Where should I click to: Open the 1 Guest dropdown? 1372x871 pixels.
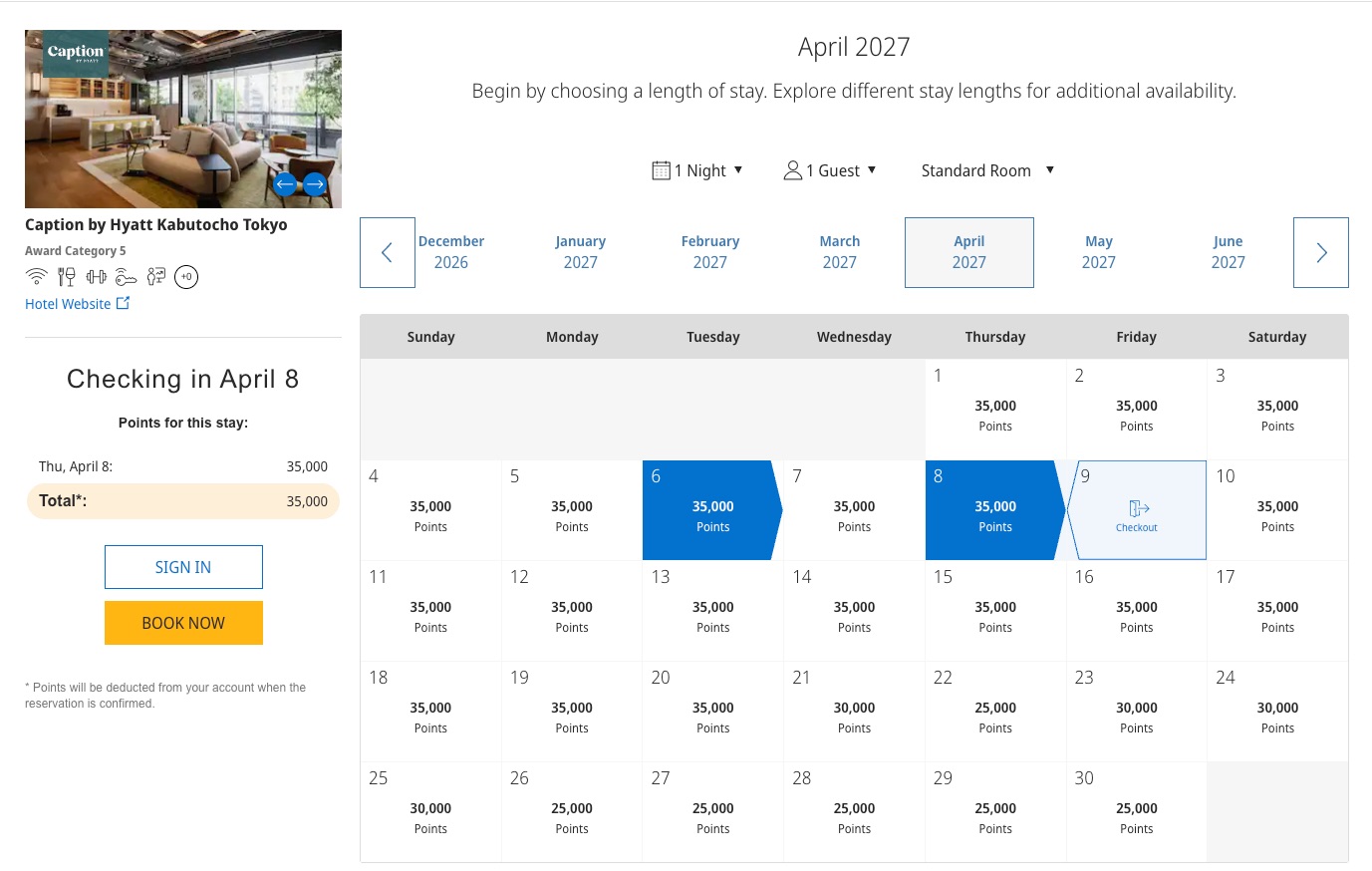830,170
